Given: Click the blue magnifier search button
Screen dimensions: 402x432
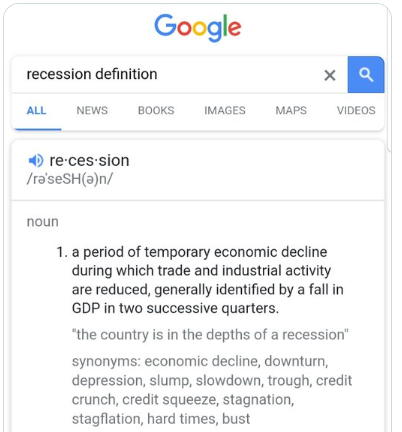Looking at the screenshot, I should [366, 75].
